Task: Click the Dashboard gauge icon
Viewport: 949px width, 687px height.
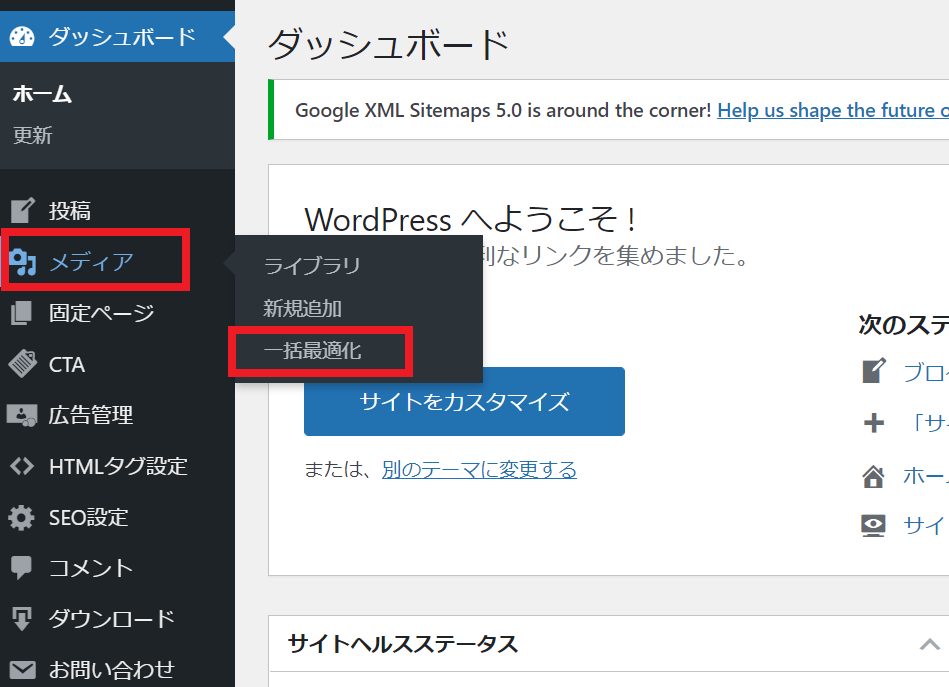Action: click(x=22, y=37)
